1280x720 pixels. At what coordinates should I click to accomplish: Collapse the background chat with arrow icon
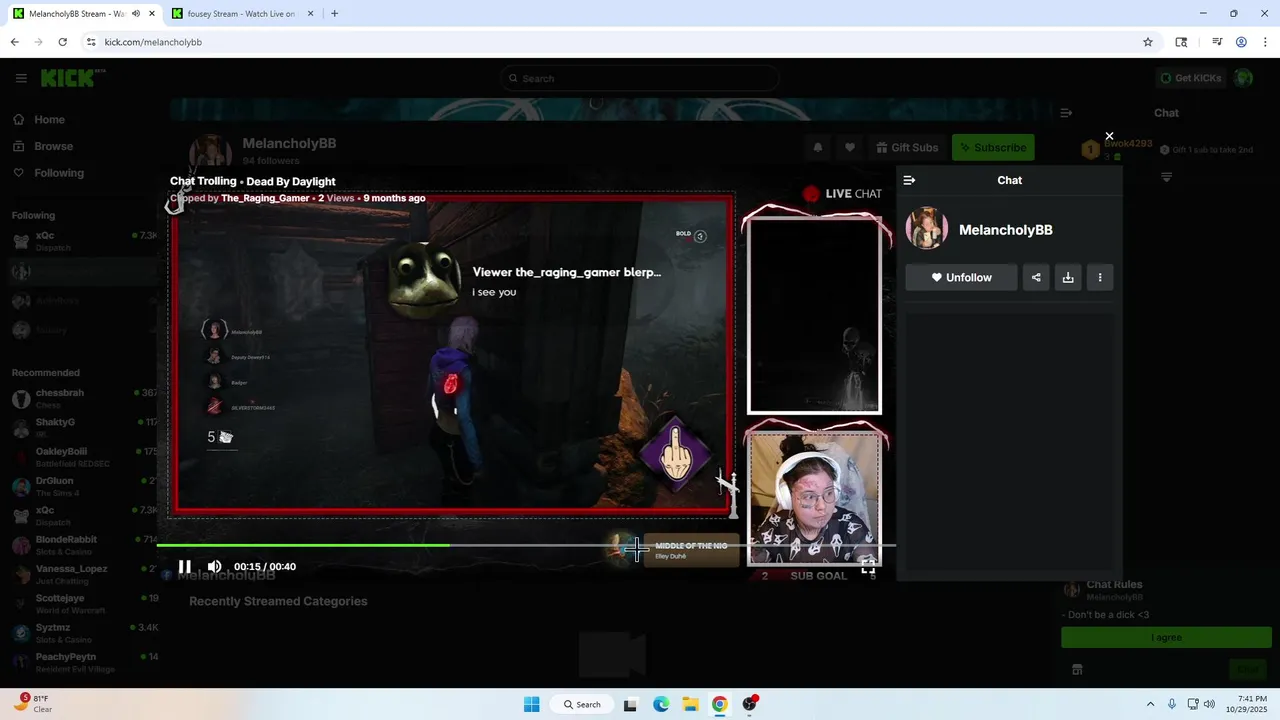(x=1066, y=113)
